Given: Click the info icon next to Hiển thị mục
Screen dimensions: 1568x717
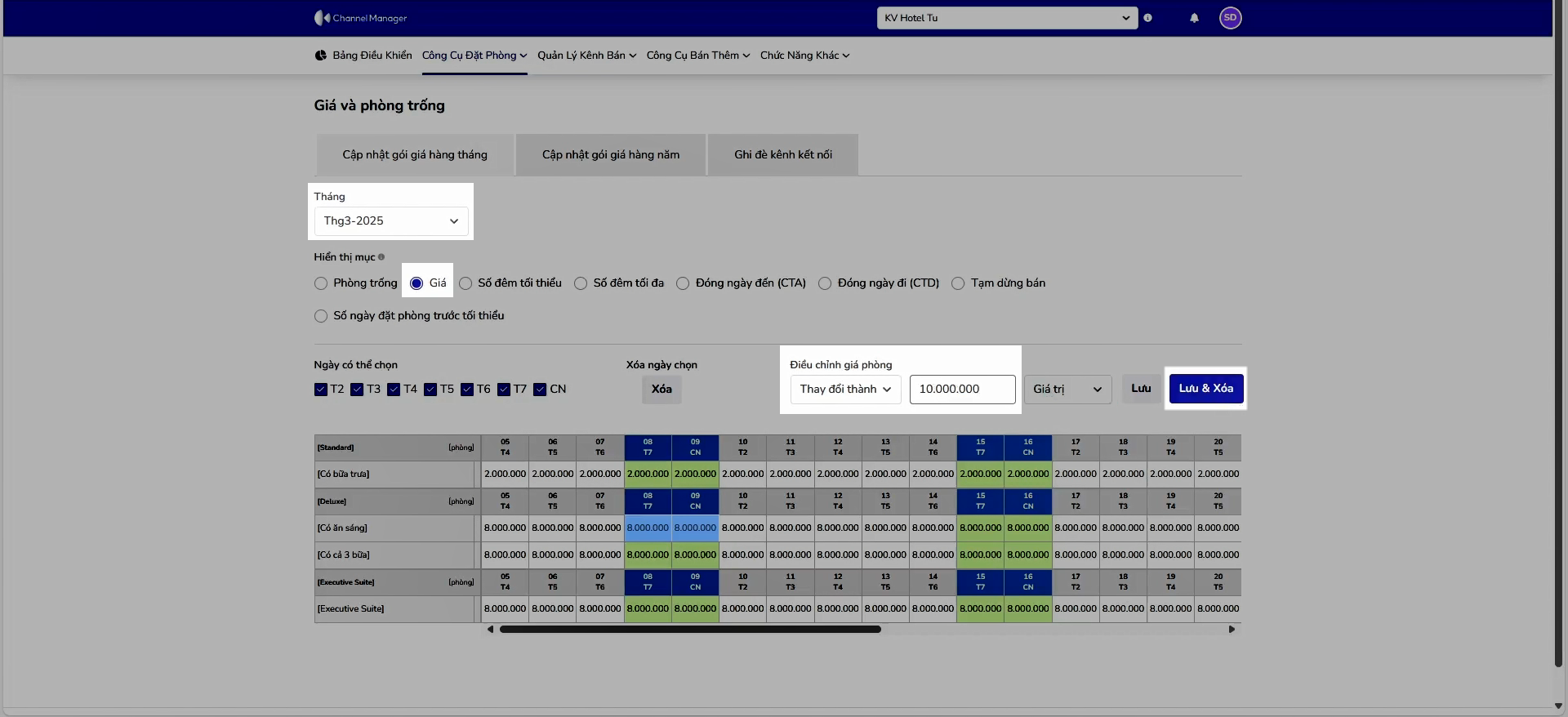Looking at the screenshot, I should [x=381, y=257].
